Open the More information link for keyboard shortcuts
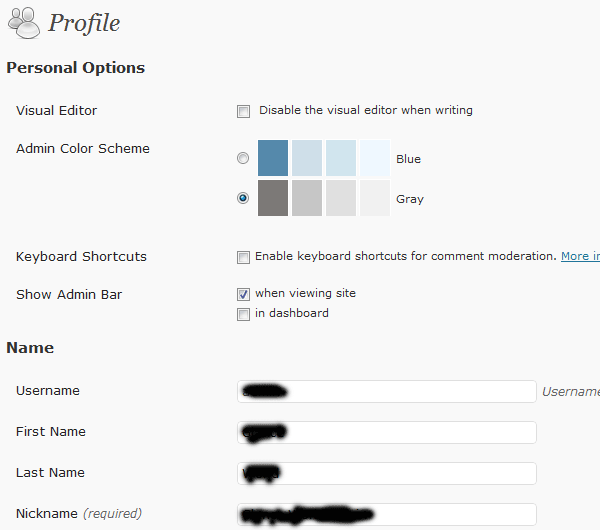 point(580,256)
